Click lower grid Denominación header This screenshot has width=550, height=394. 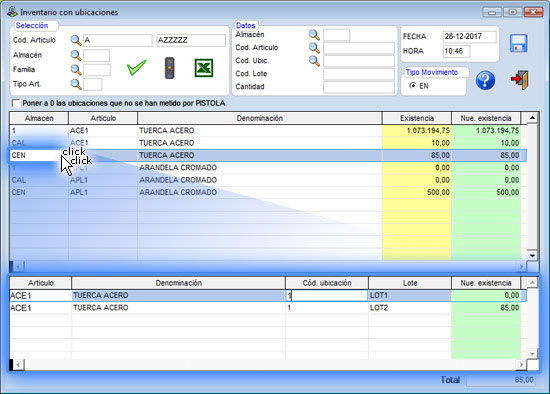(x=179, y=283)
